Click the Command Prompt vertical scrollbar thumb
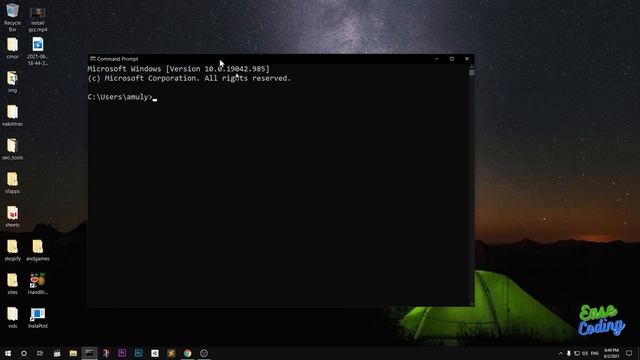640x360 pixels. (472, 73)
